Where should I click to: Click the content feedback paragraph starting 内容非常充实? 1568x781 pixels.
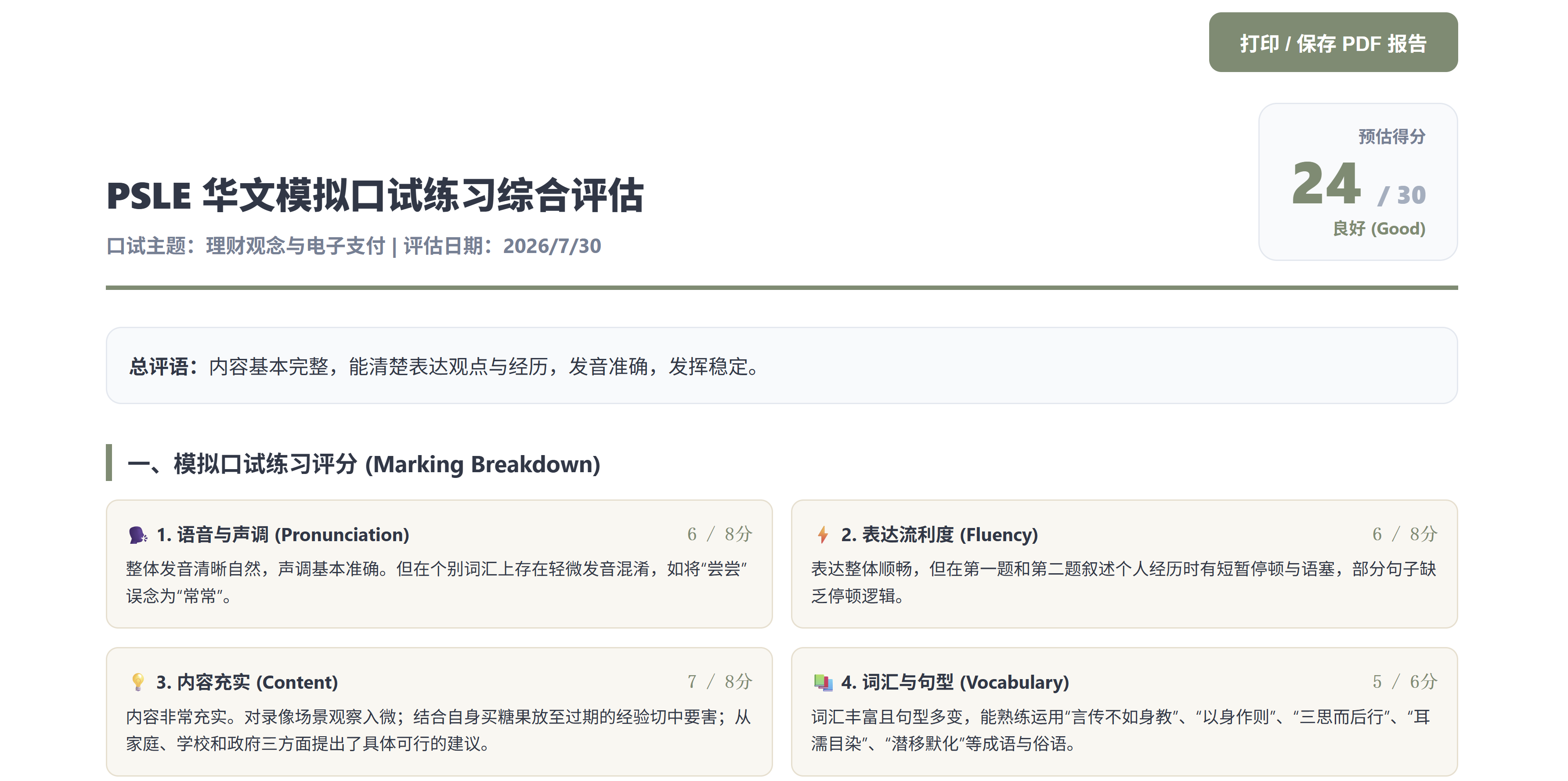[x=438, y=730]
